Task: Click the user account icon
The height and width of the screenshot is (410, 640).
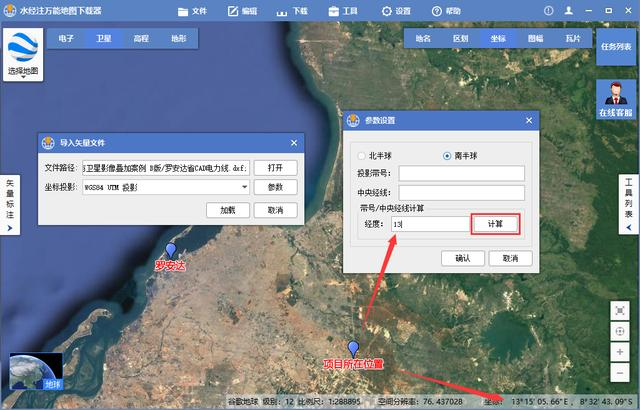Action: [x=569, y=11]
